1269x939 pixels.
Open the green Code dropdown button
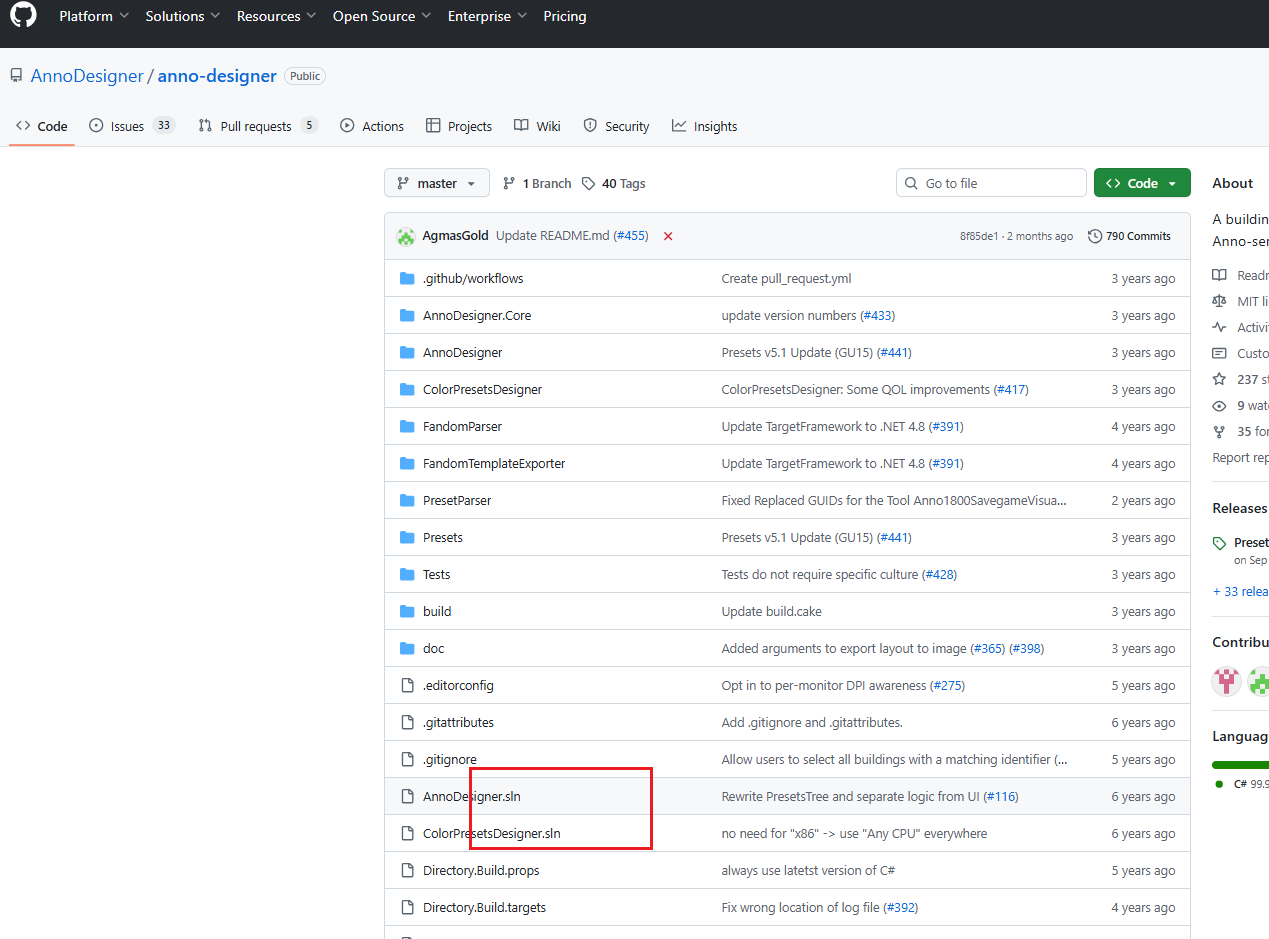[1142, 183]
